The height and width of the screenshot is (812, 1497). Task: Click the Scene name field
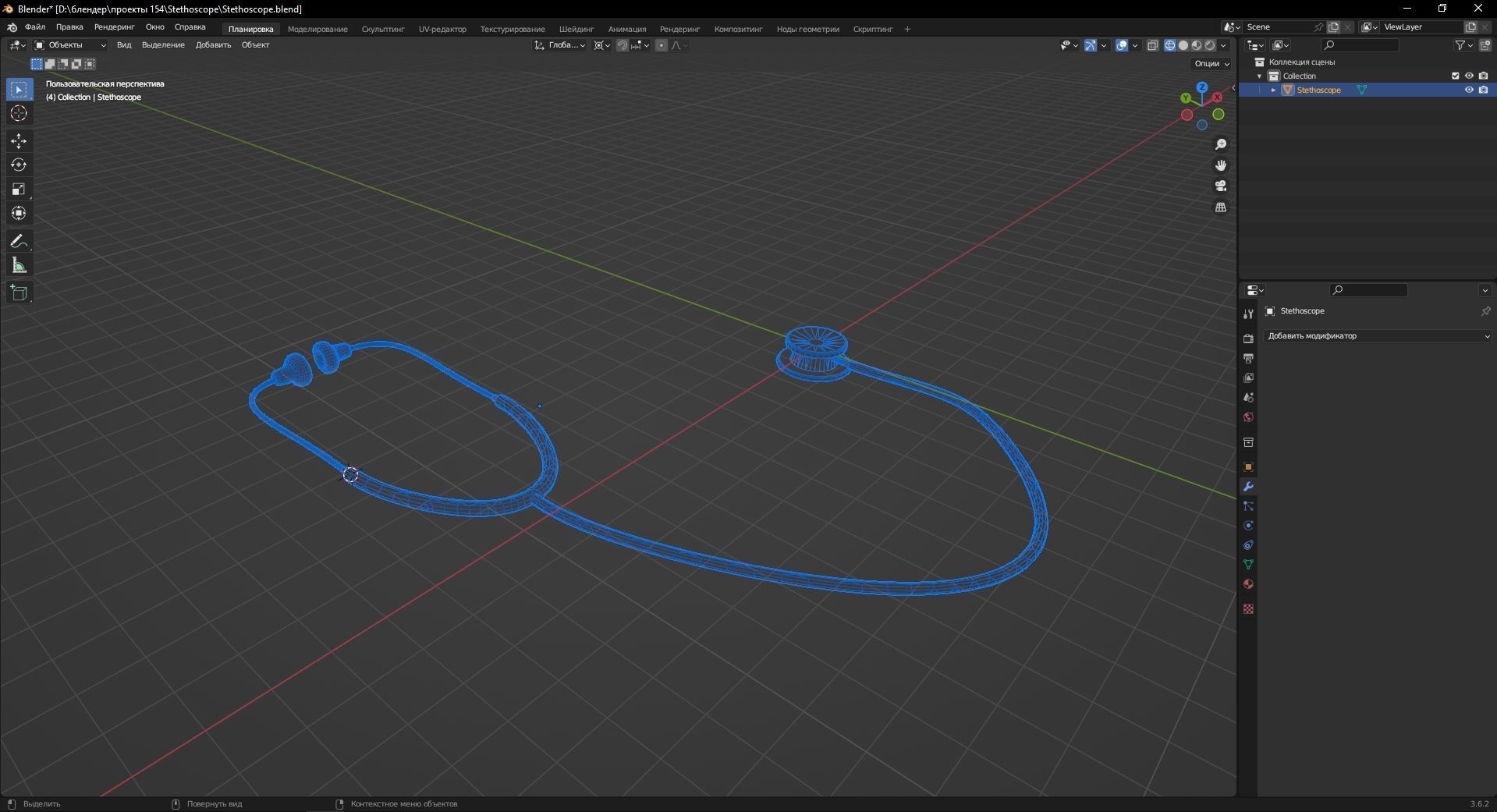pos(1279,27)
